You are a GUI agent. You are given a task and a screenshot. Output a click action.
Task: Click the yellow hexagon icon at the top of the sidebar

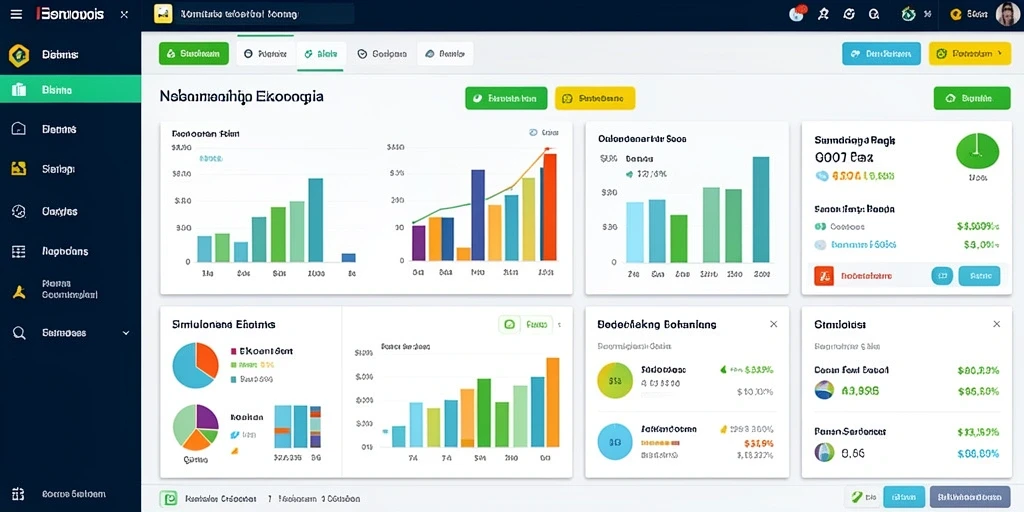(19, 55)
